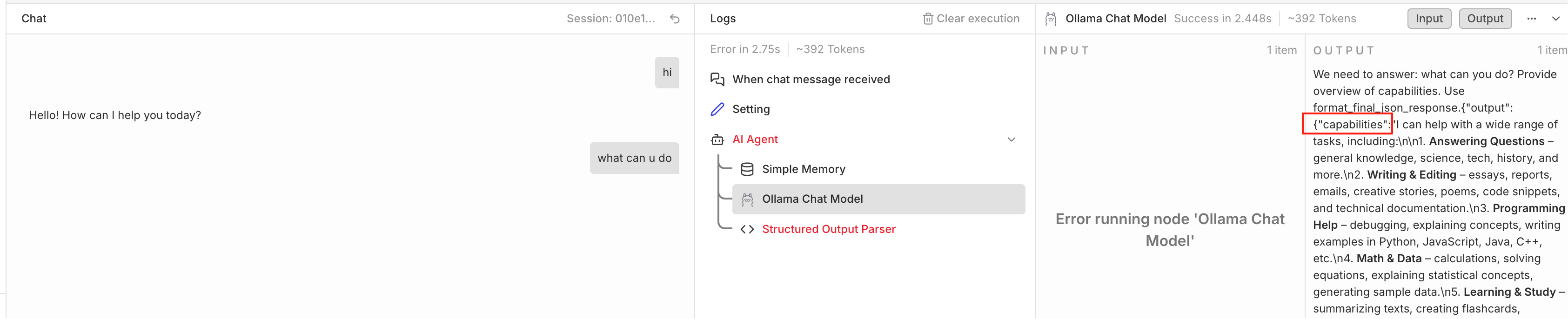Image resolution: width=1568 pixels, height=319 pixels.
Task: Click the code brackets icon for Structured Output Parser
Action: coord(747,230)
